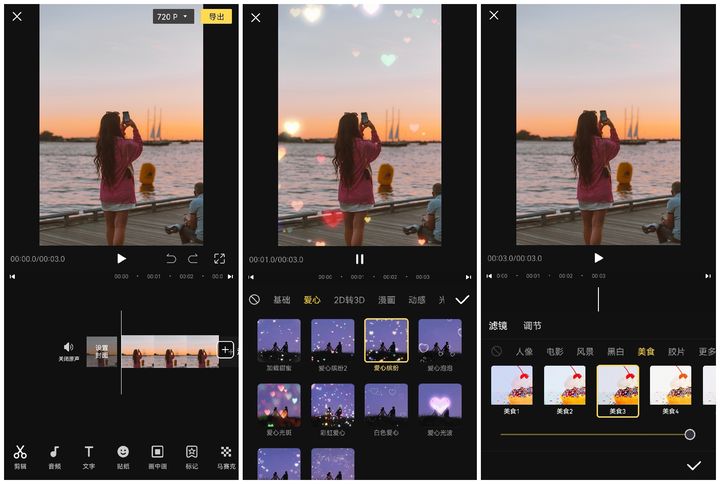This screenshot has width=720, height=484.
Task: Choose the 爱心缤纷2 effect
Action: tap(333, 345)
